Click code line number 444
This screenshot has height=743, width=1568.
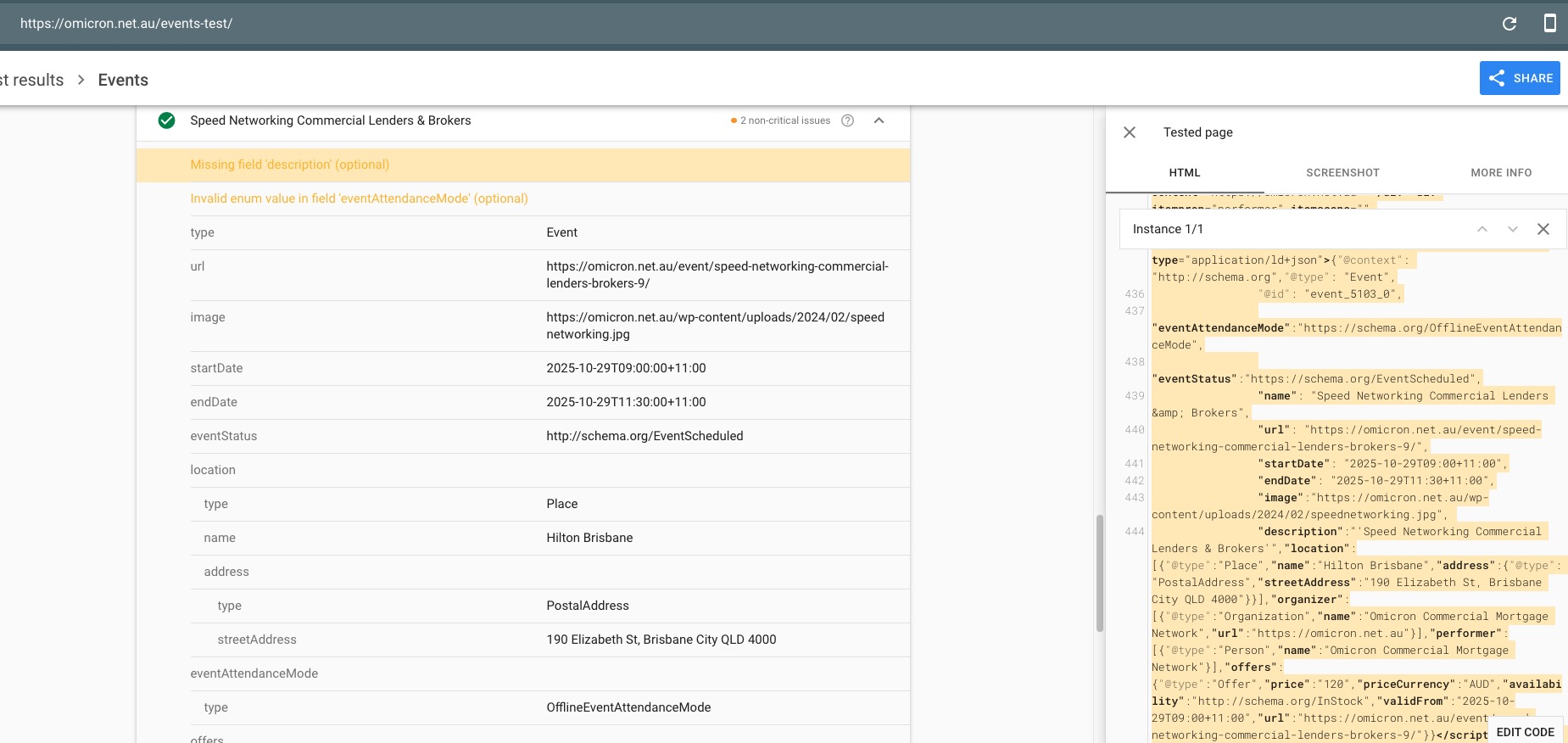[x=1135, y=532]
